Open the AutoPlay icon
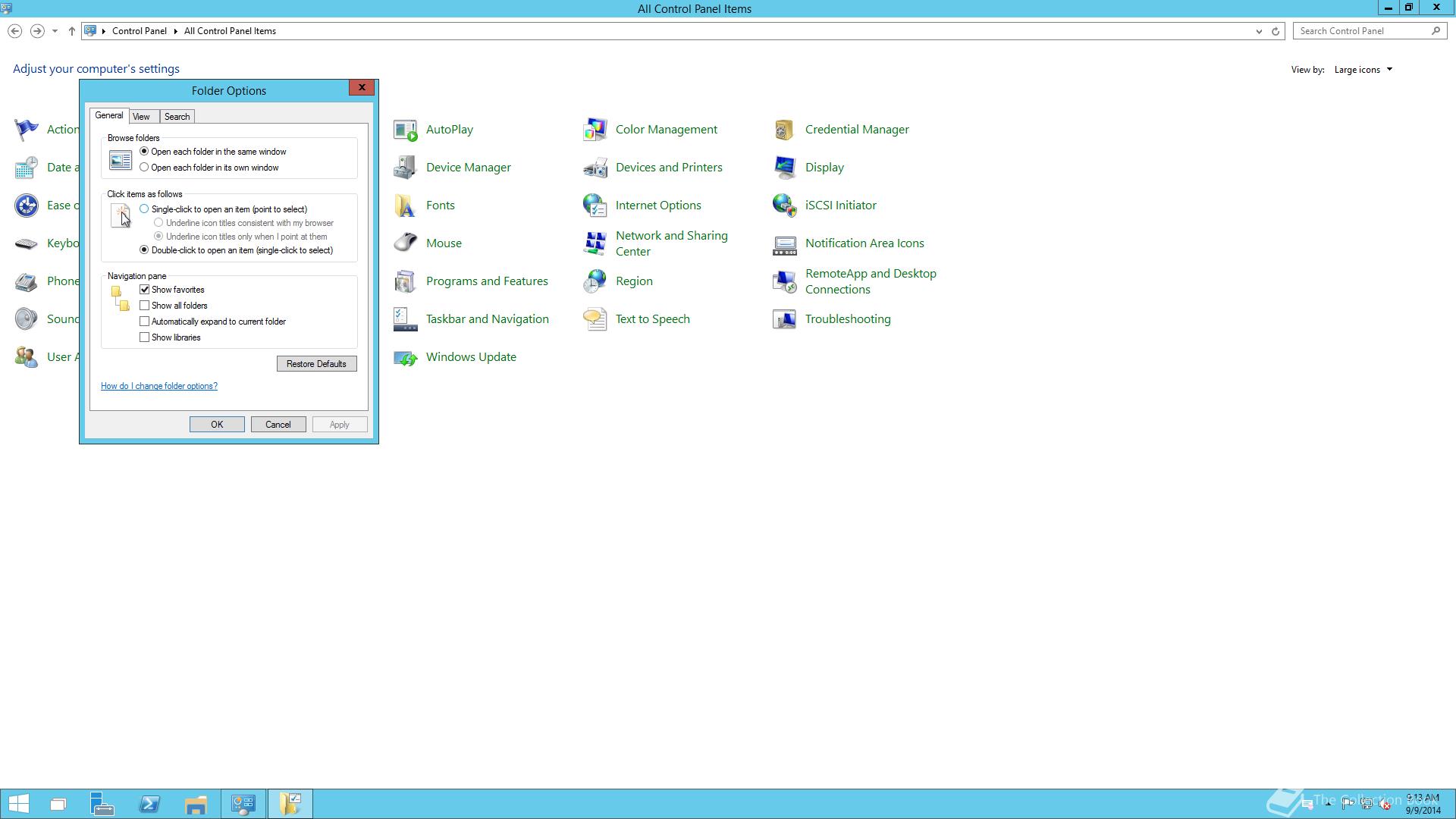 [406, 130]
